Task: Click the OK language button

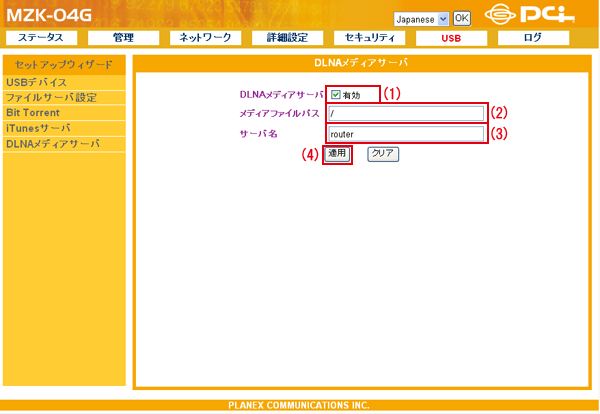Action: click(462, 18)
